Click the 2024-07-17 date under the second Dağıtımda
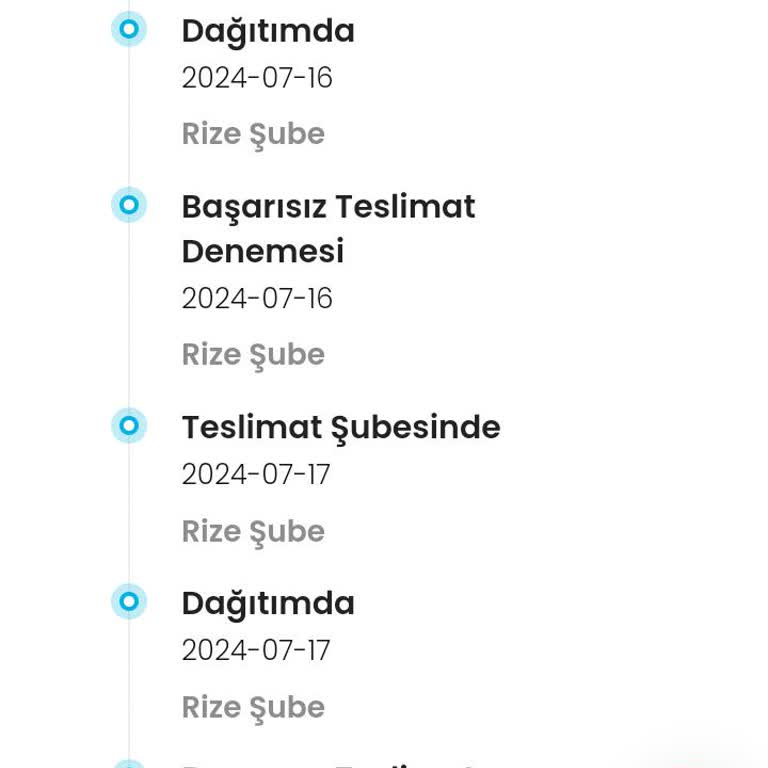The image size is (768, 768). click(256, 650)
